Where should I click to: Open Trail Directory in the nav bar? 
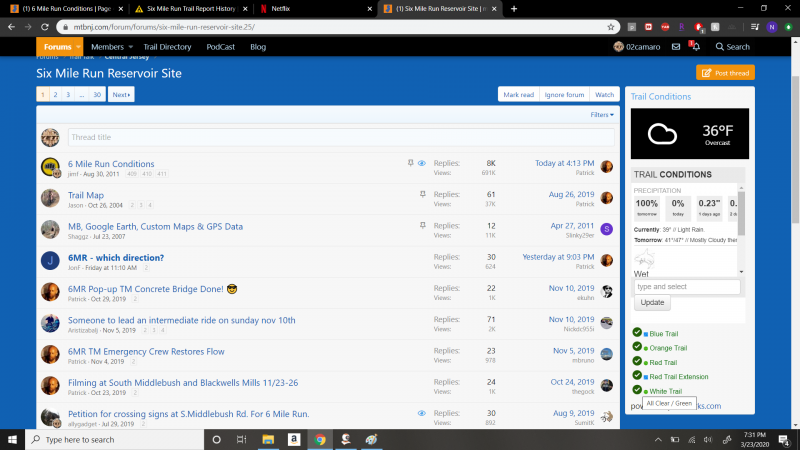pyautogui.click(x=168, y=47)
